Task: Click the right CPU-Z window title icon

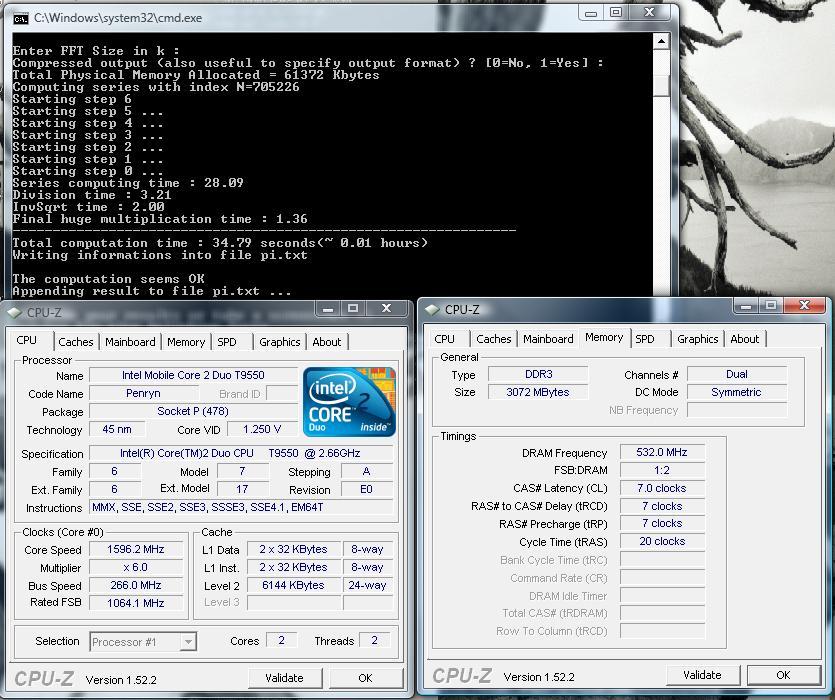Action: click(432, 309)
